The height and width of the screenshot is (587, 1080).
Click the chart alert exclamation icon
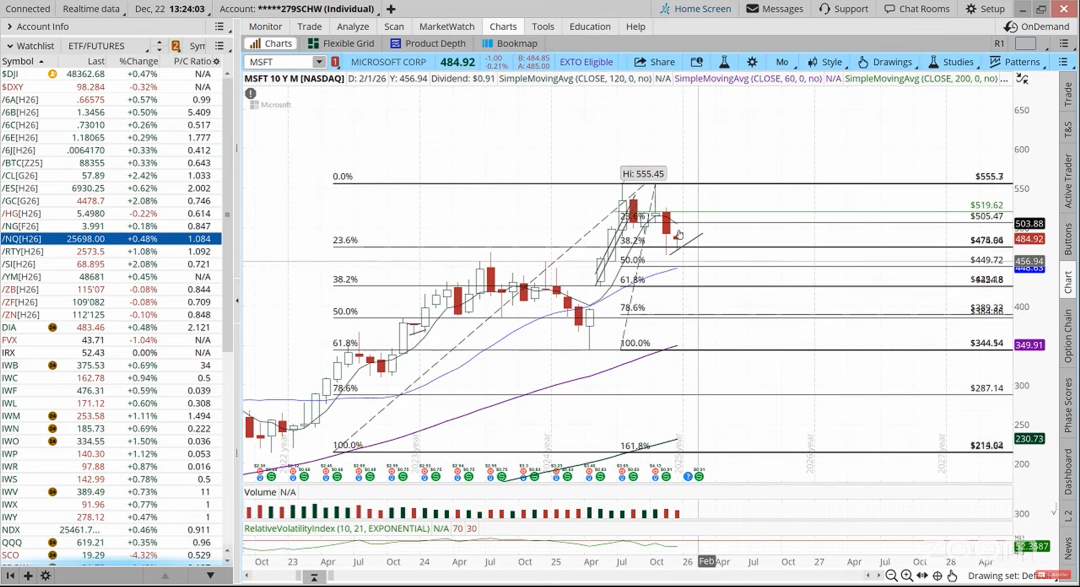click(250, 93)
